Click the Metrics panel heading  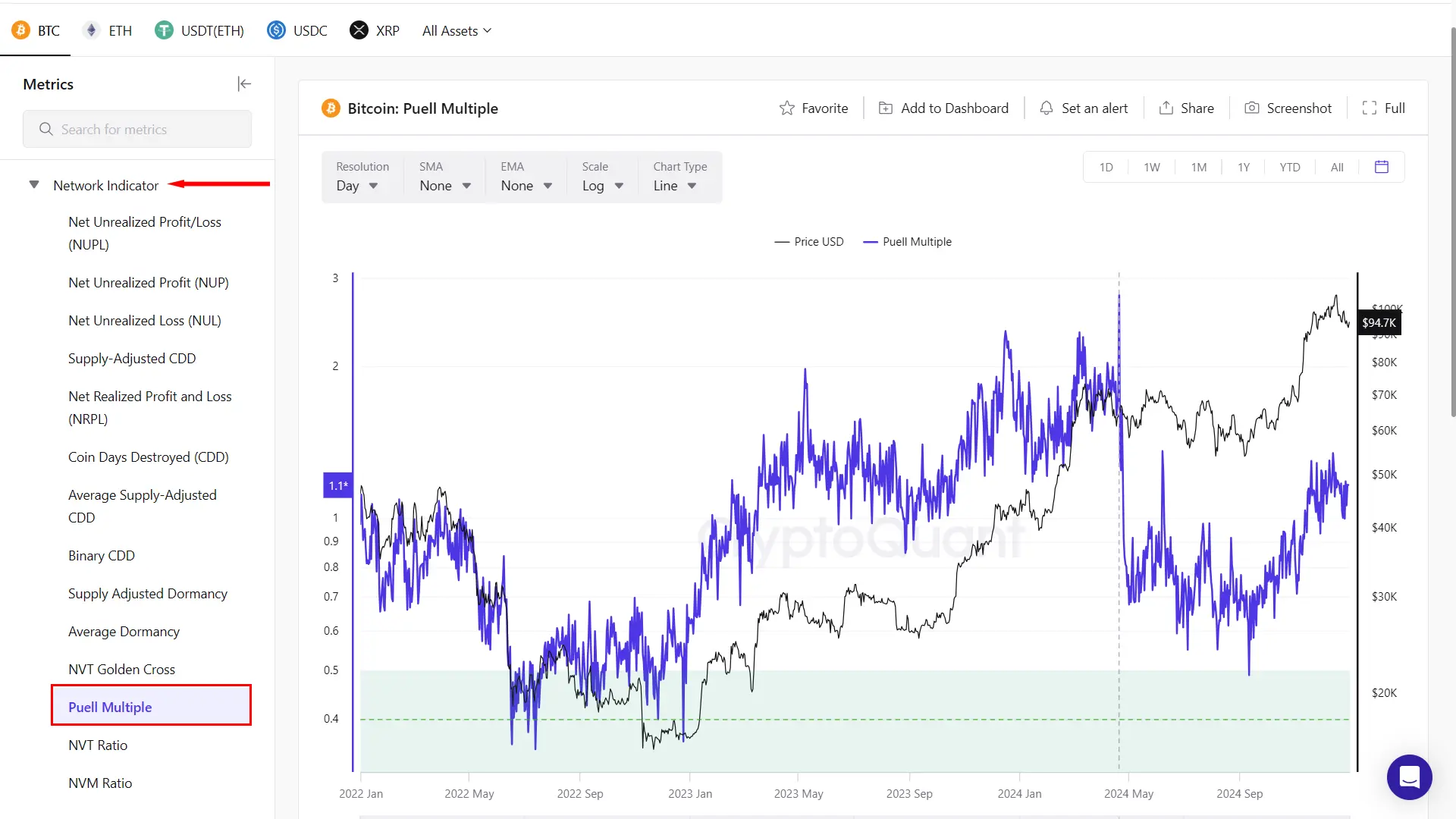pyautogui.click(x=48, y=83)
